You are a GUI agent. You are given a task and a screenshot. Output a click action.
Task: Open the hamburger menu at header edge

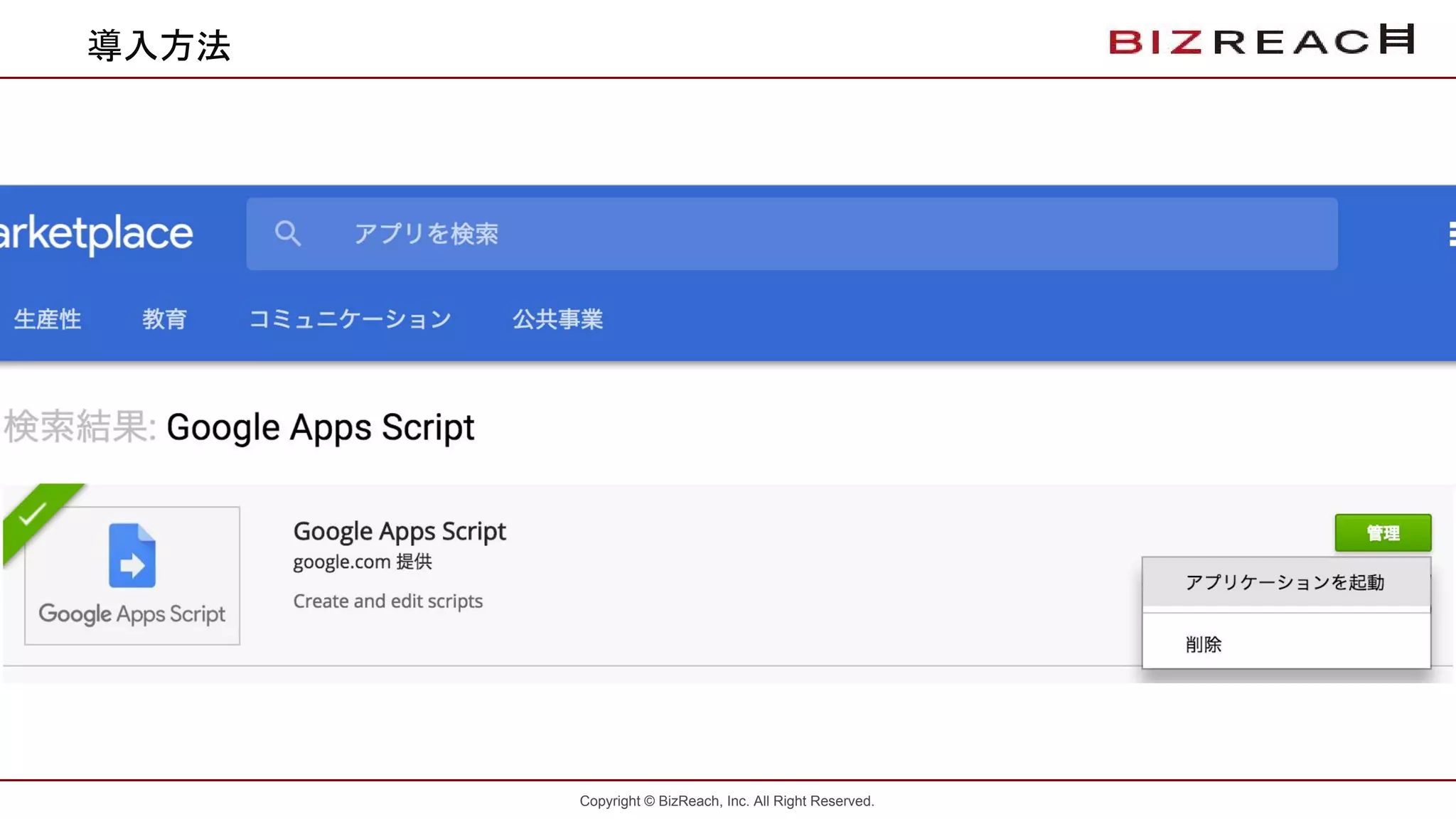(1452, 234)
